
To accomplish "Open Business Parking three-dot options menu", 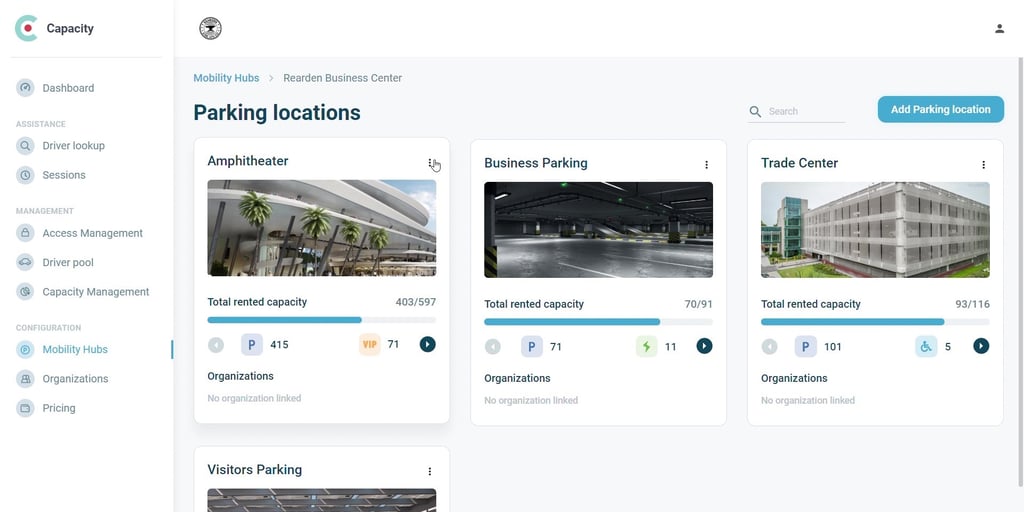I will pyautogui.click(x=706, y=165).
